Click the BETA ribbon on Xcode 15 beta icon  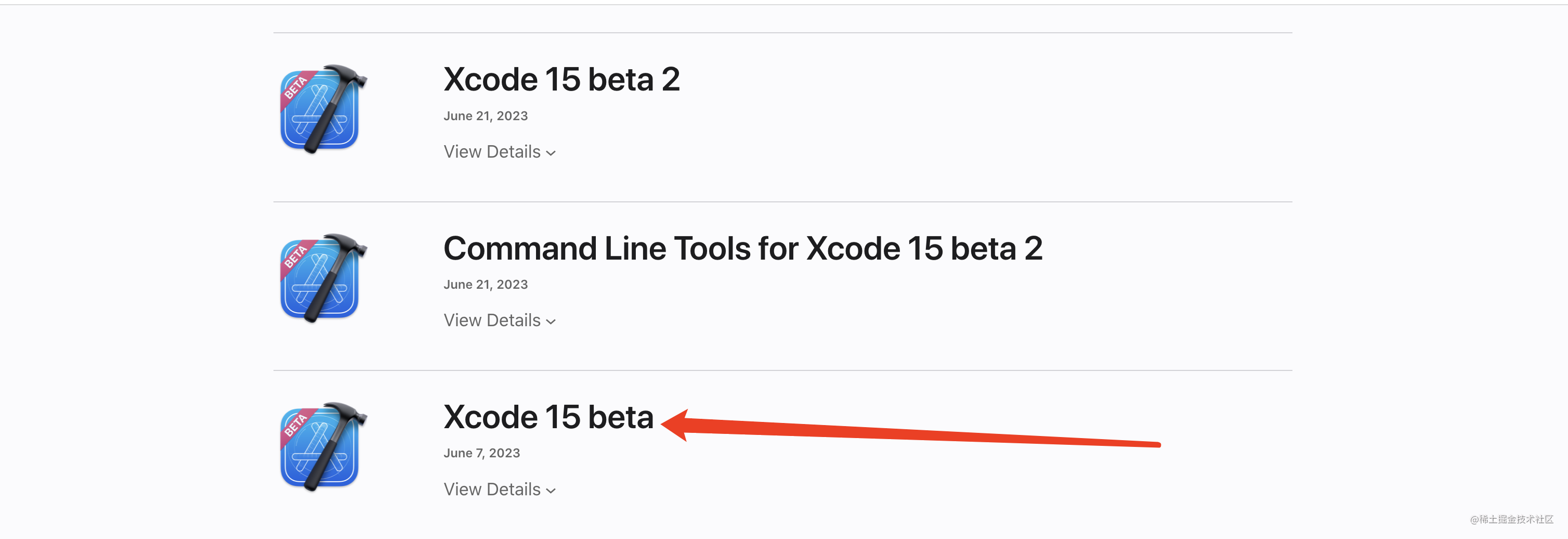click(x=296, y=425)
